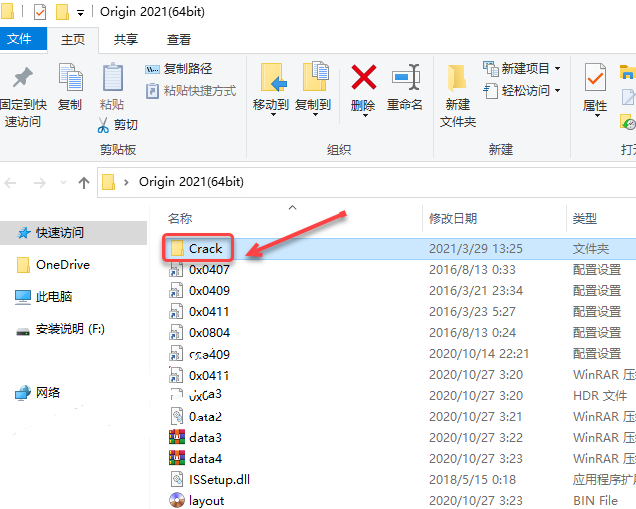Expand the Properties dropdown arrow

coord(597,116)
